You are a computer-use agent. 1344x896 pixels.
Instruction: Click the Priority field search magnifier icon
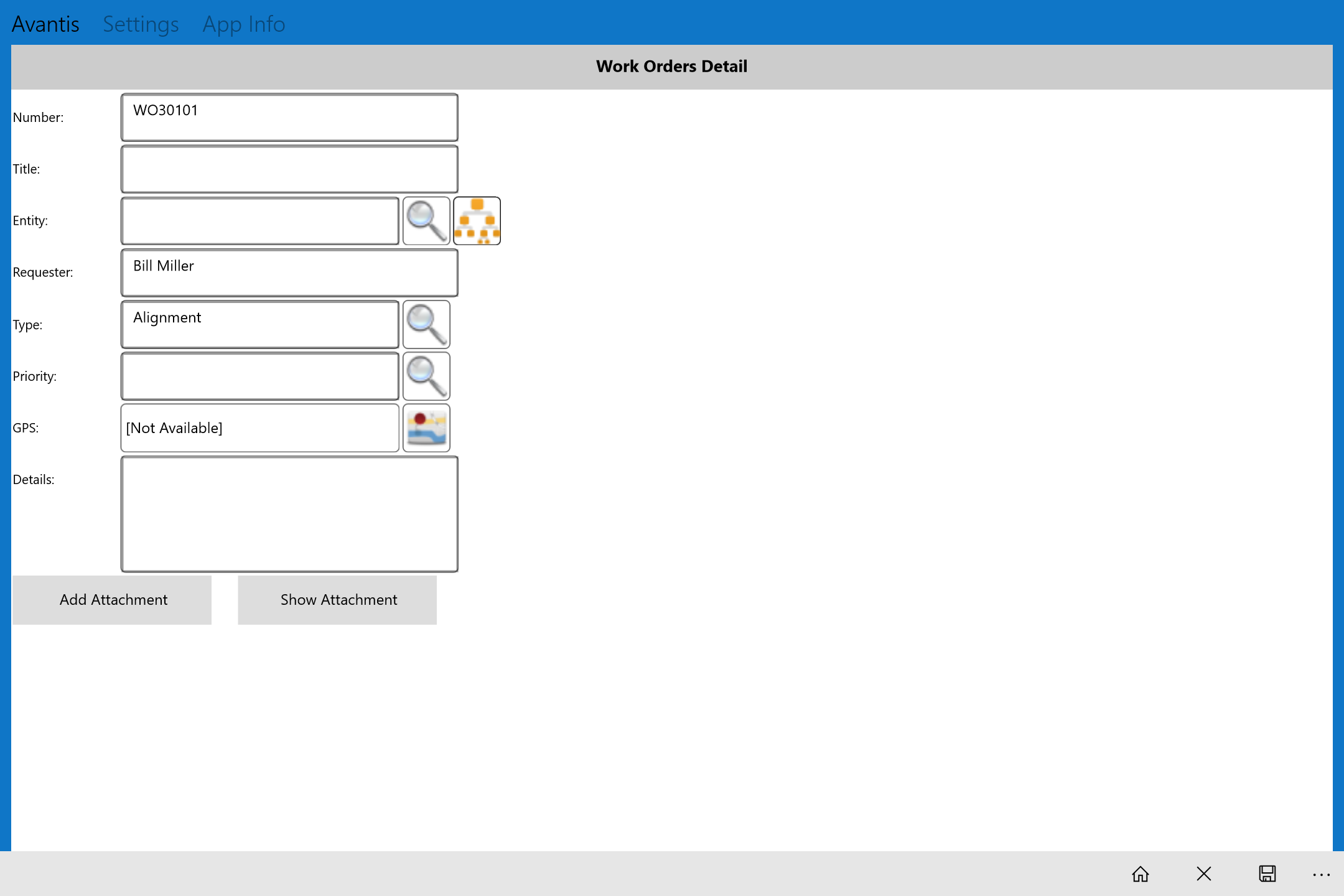point(426,375)
